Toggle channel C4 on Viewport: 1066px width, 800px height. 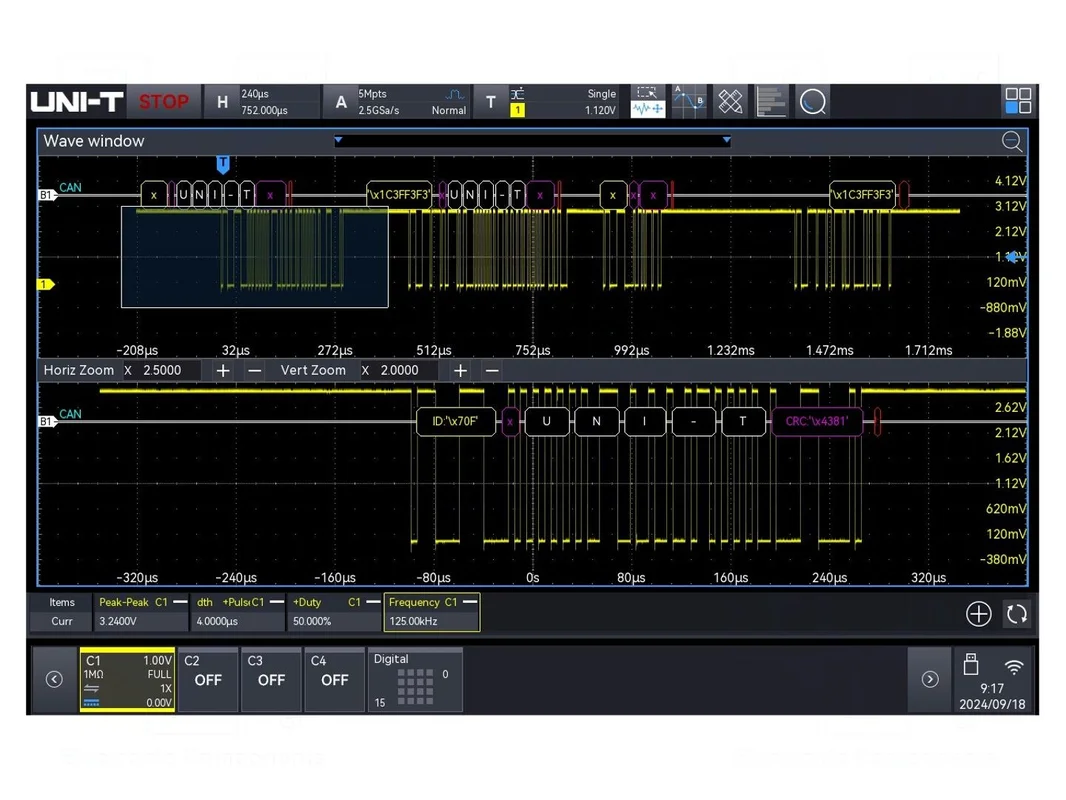(334, 679)
